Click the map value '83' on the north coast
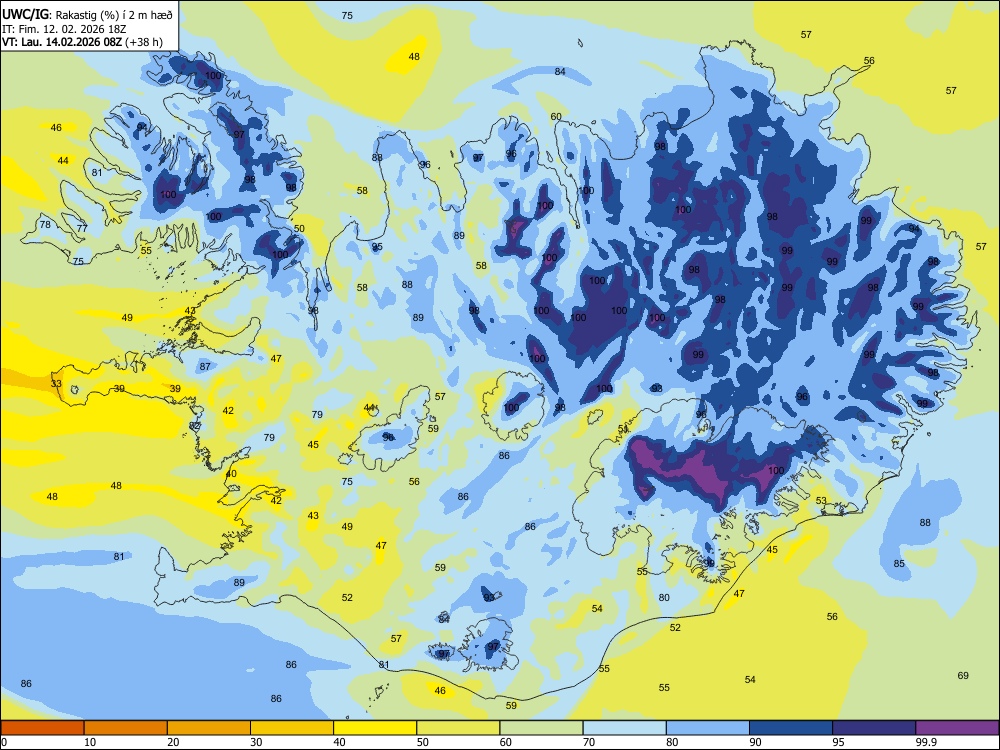 (377, 158)
